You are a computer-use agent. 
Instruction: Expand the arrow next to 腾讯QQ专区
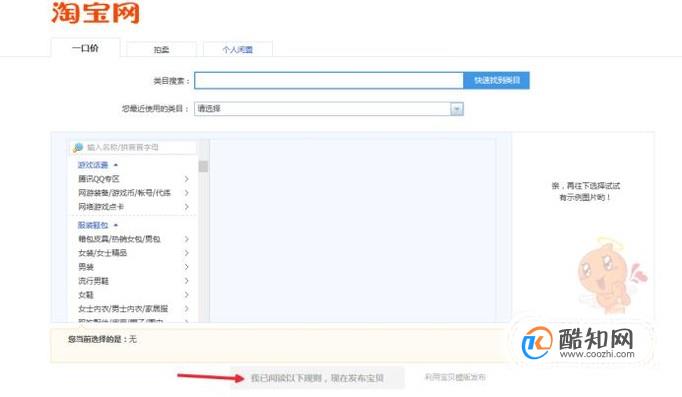[187, 179]
